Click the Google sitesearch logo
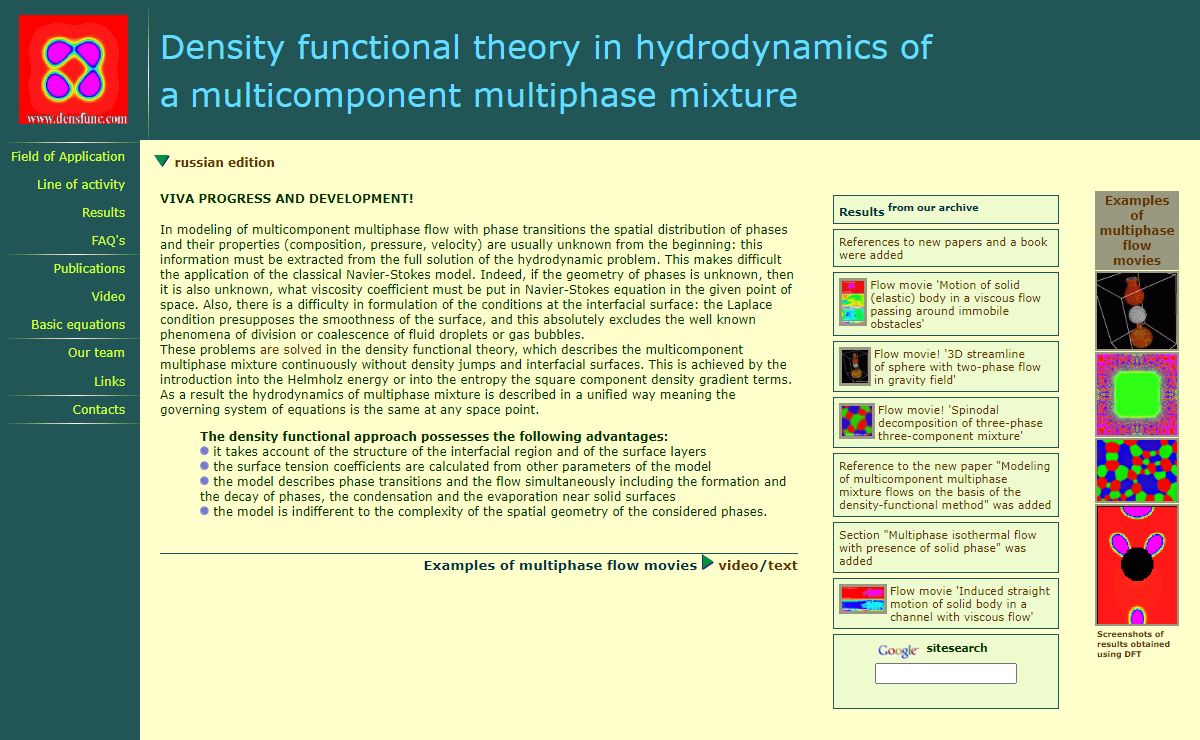Viewport: 1200px width, 740px height. point(897,651)
